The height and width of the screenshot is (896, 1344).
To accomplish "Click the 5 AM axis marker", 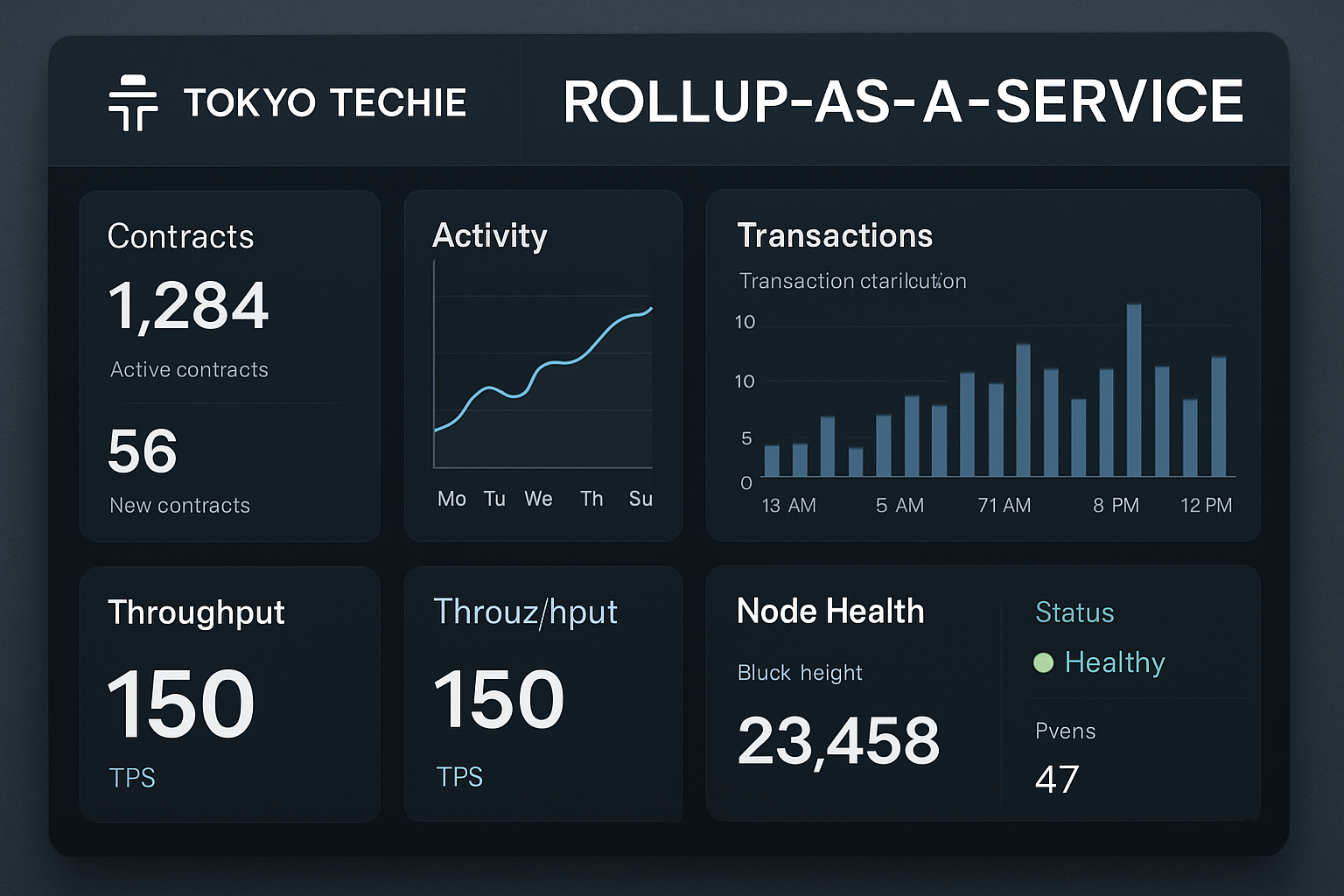I will 900,505.
